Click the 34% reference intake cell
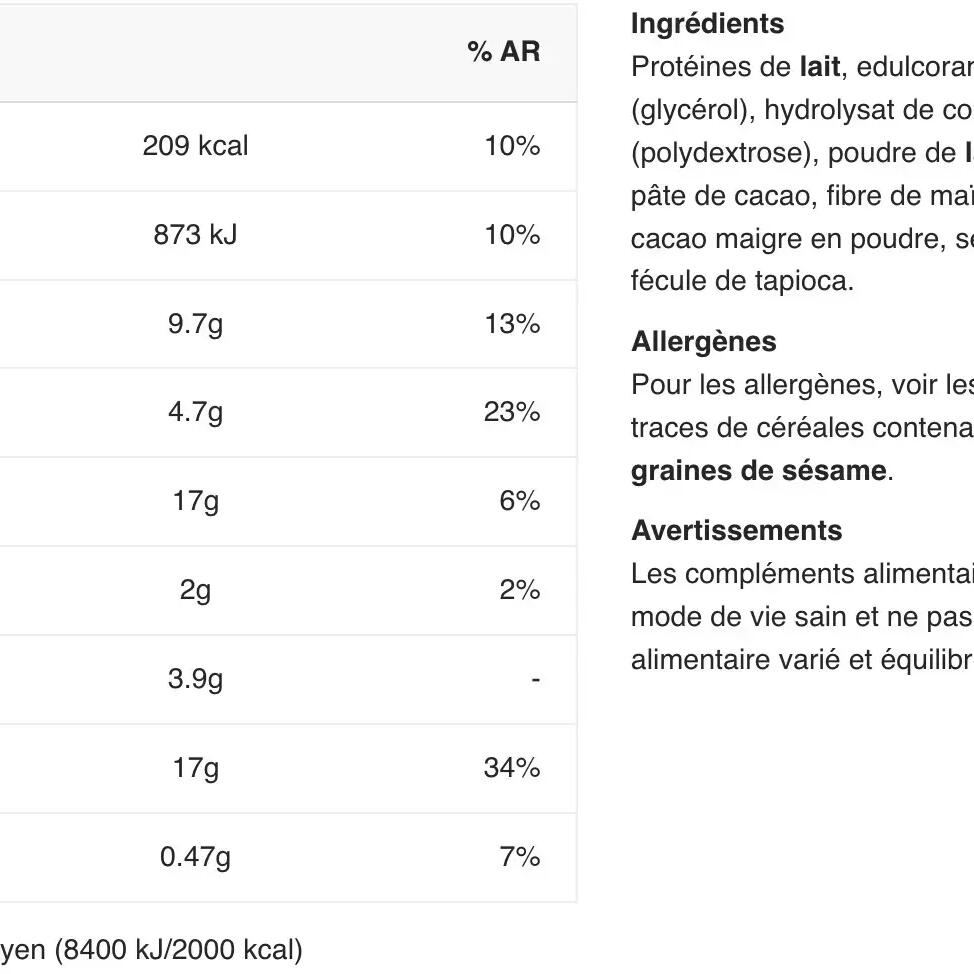This screenshot has width=974, height=974. (512, 768)
